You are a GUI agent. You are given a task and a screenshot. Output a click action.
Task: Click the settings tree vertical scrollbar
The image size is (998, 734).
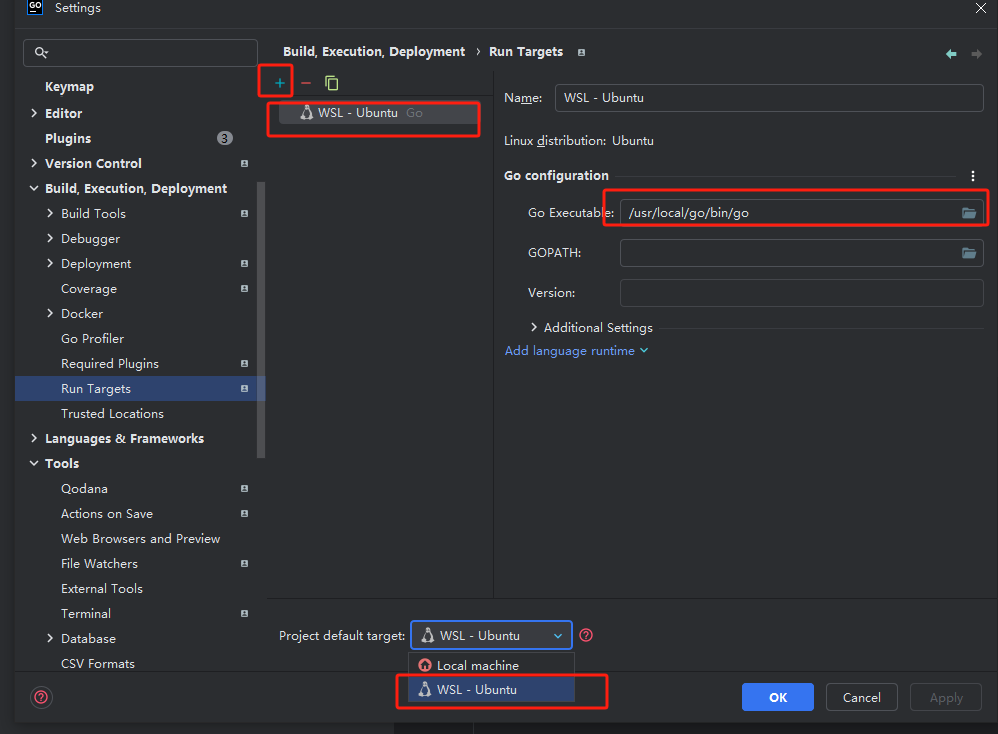(x=261, y=320)
